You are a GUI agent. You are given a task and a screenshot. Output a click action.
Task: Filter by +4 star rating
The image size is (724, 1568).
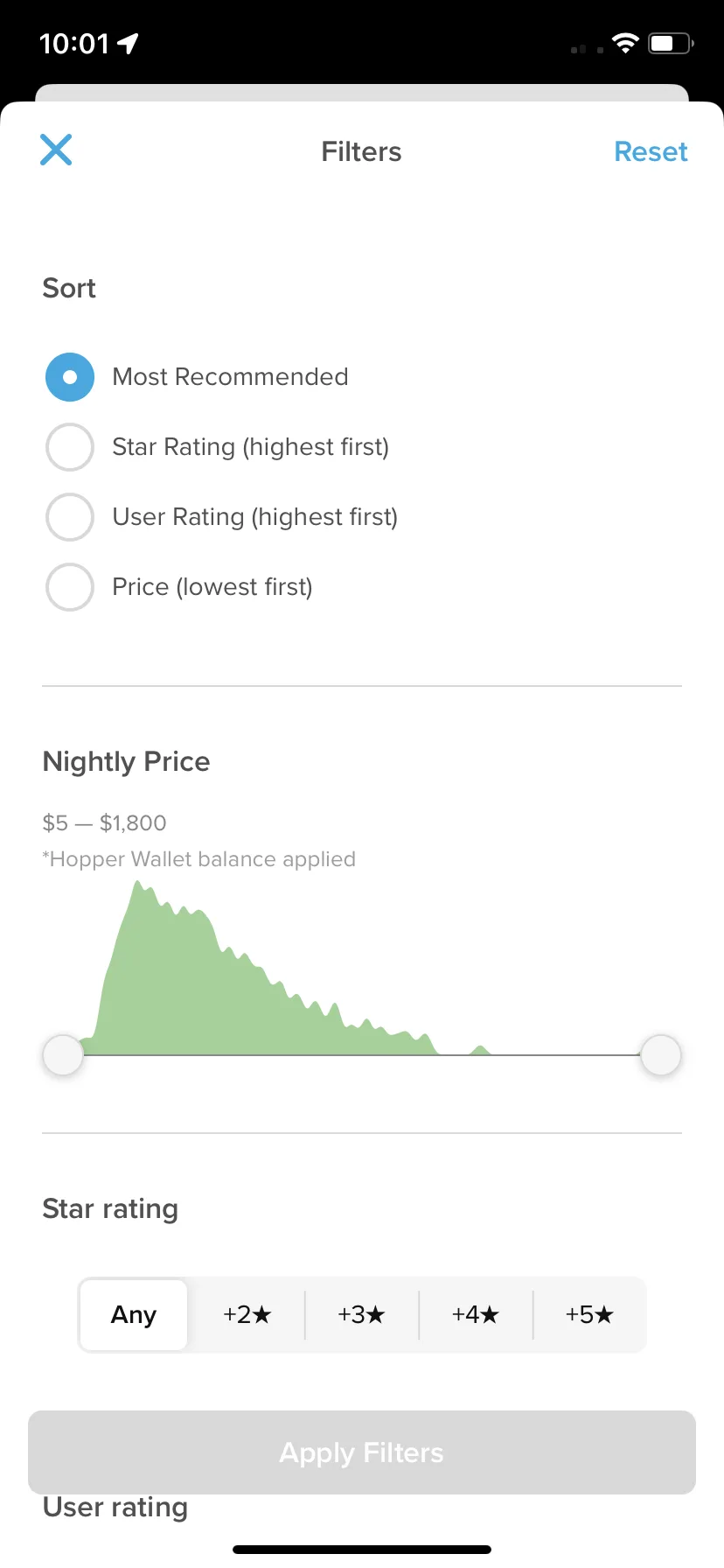pos(476,1314)
